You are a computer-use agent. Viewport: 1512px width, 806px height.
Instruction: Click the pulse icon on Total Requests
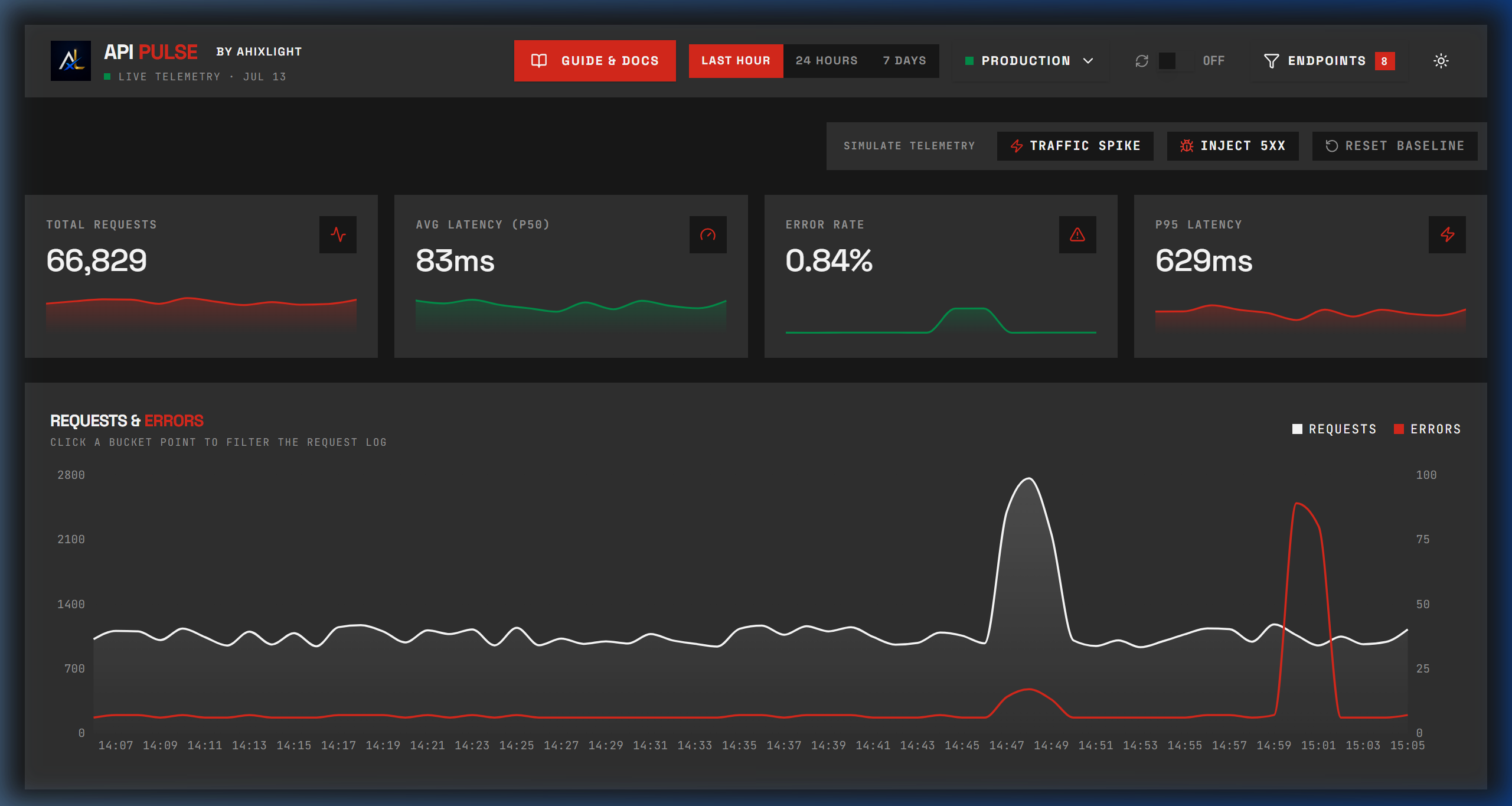point(338,234)
